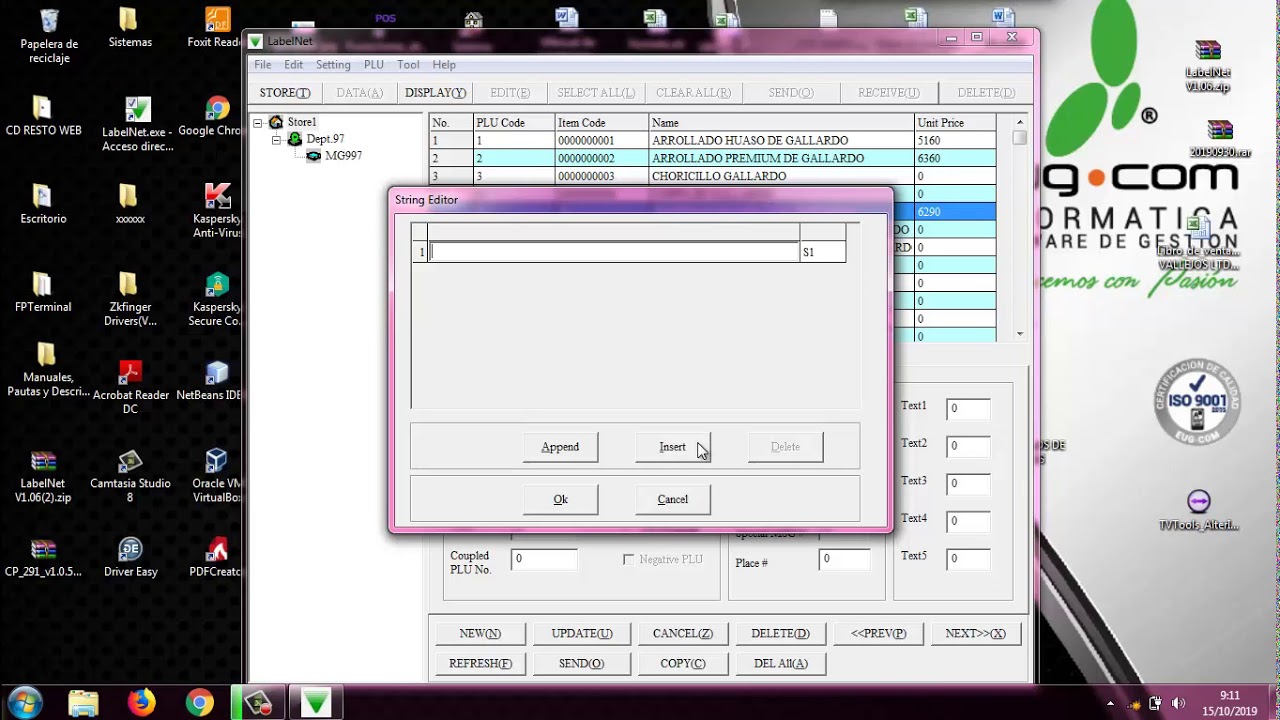Launch Camtasia Studio 8 from desktop
Screen dimensions: 1280x720
tap(130, 475)
